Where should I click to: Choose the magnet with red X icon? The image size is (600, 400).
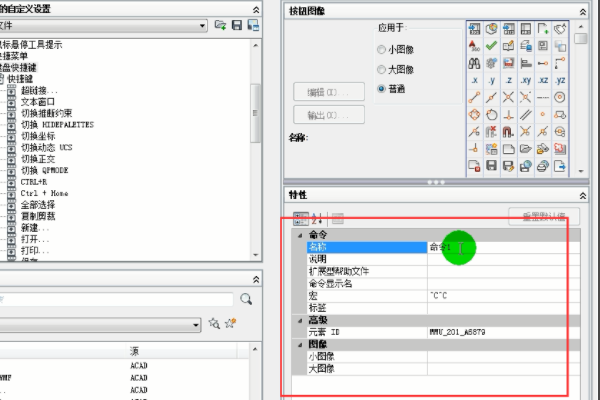click(x=492, y=132)
